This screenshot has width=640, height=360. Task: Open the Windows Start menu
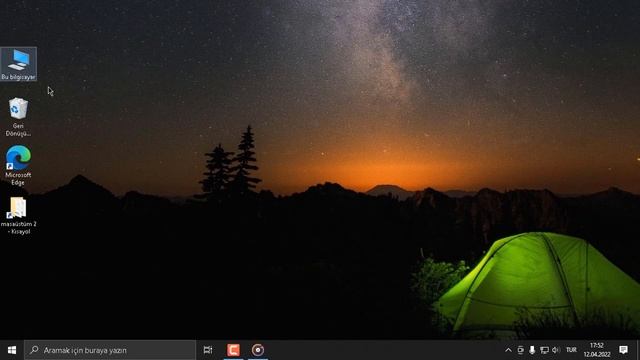click(12, 350)
